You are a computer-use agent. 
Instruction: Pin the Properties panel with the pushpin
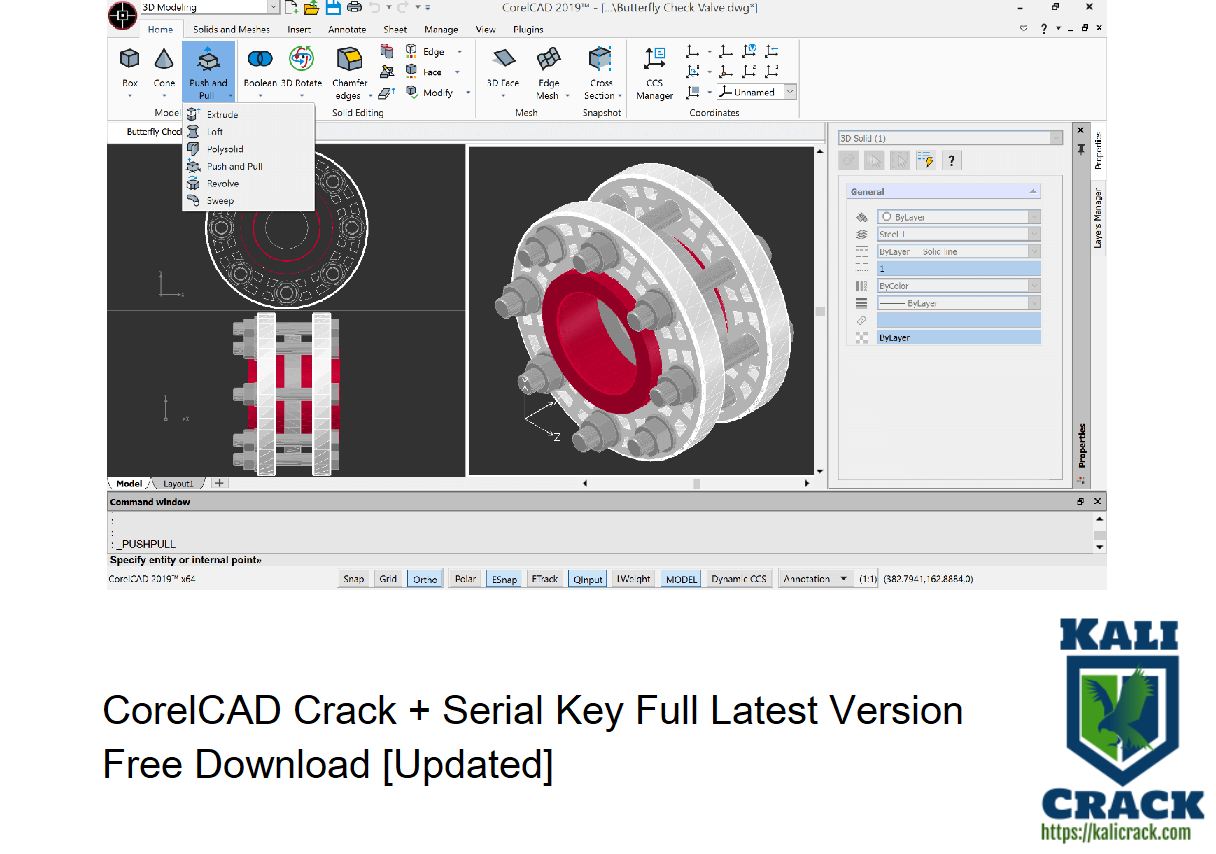coord(1080,148)
